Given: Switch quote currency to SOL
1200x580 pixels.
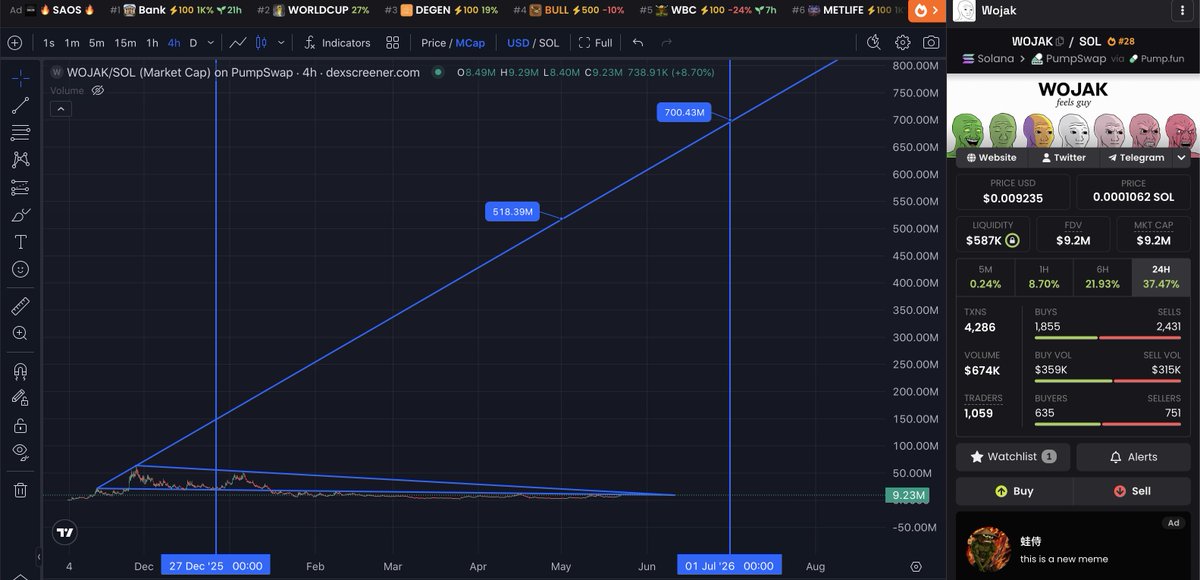Looking at the screenshot, I should coord(549,43).
